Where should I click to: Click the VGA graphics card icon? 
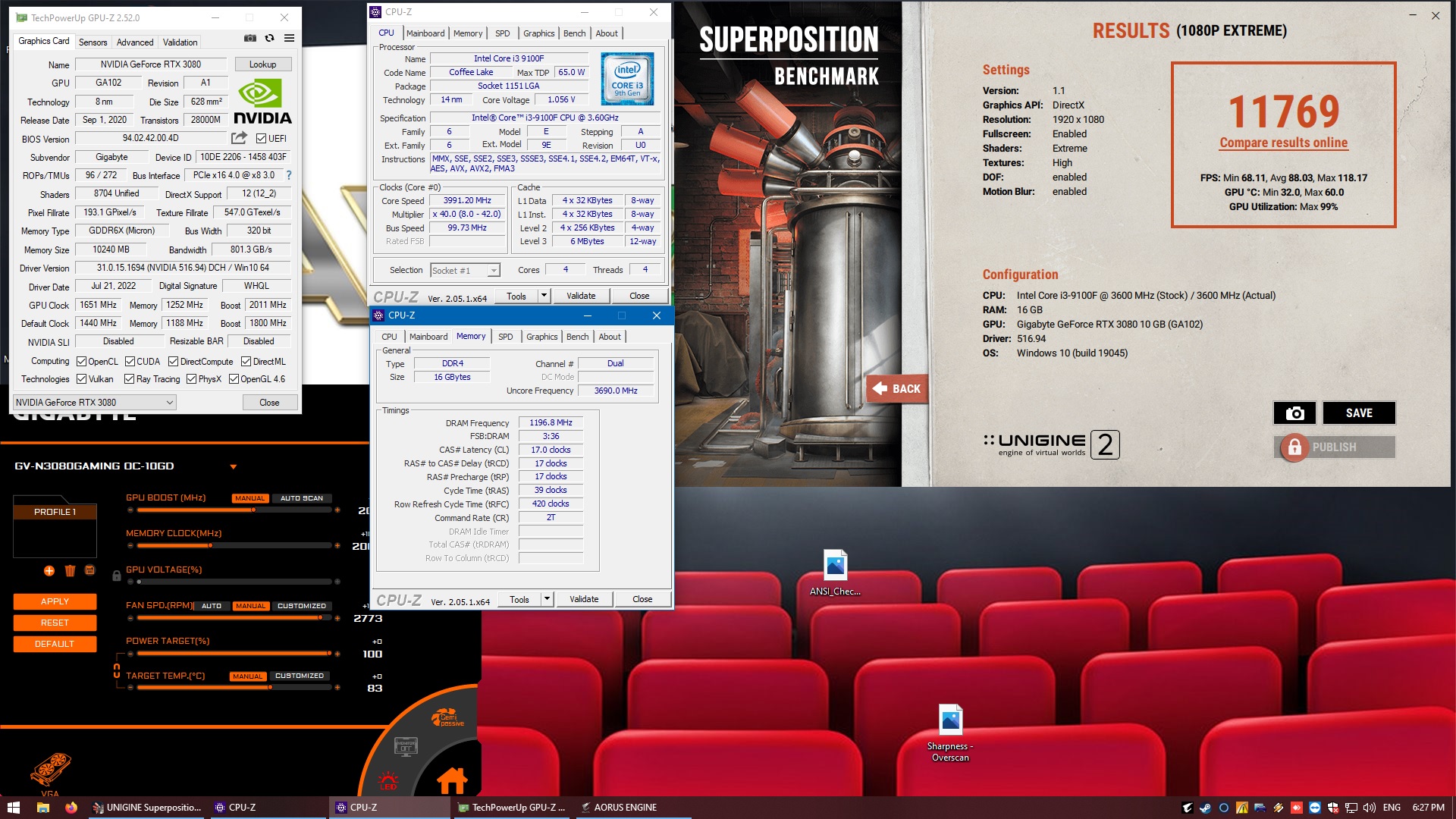coord(50,770)
